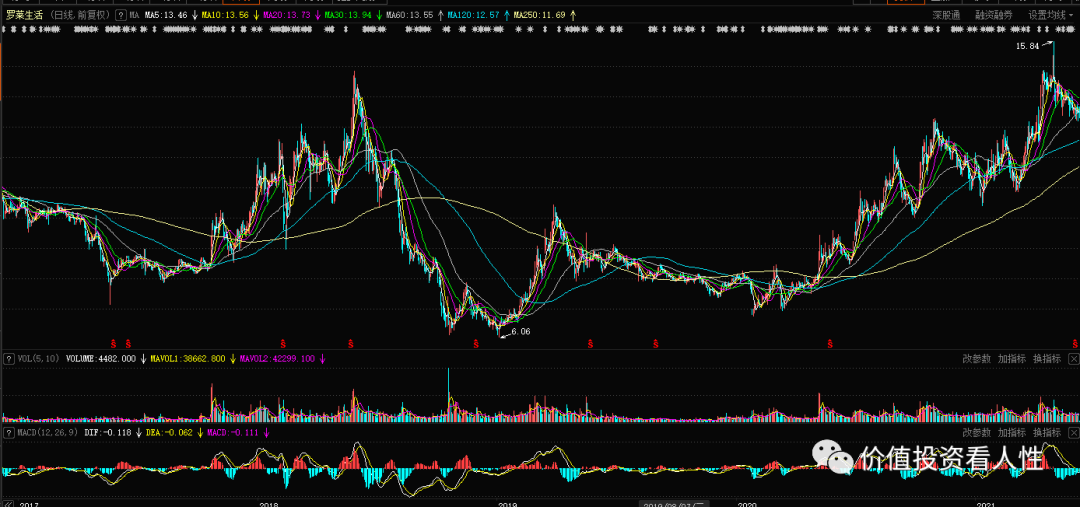Open the 深股通 link
Screen dimensions: 1080x507
point(947,14)
